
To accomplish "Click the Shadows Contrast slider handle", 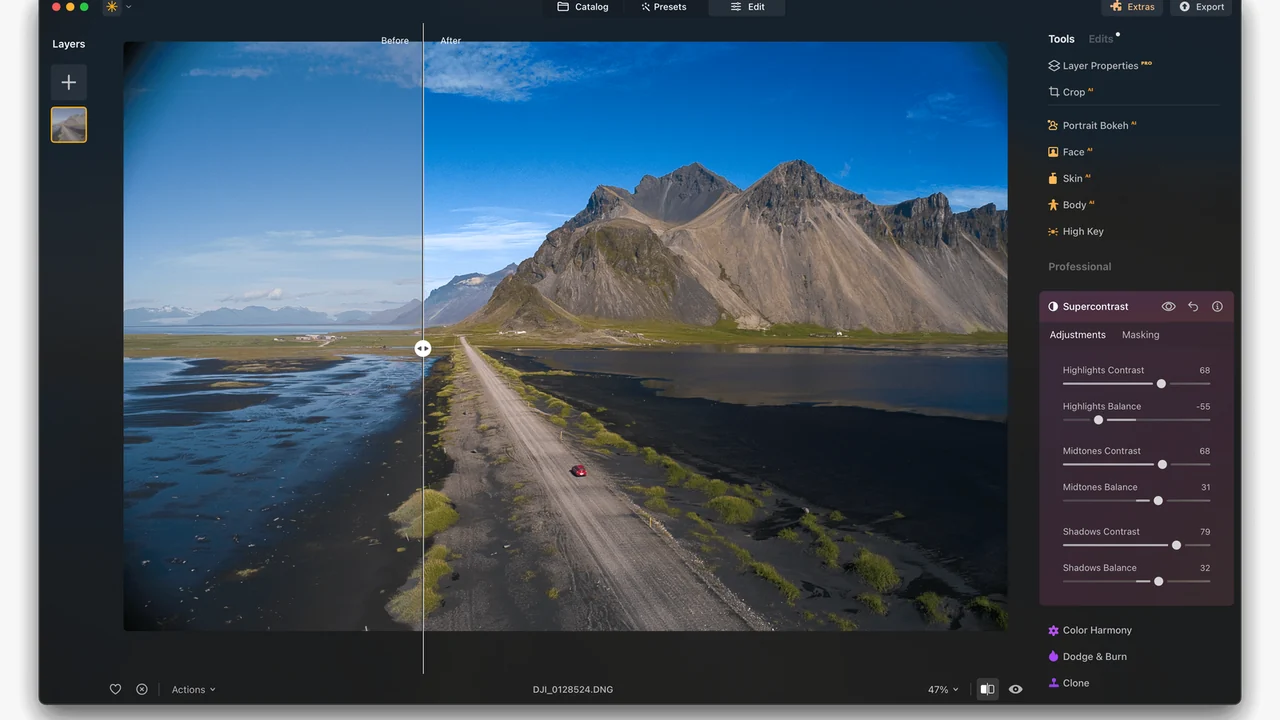I will pyautogui.click(x=1176, y=545).
